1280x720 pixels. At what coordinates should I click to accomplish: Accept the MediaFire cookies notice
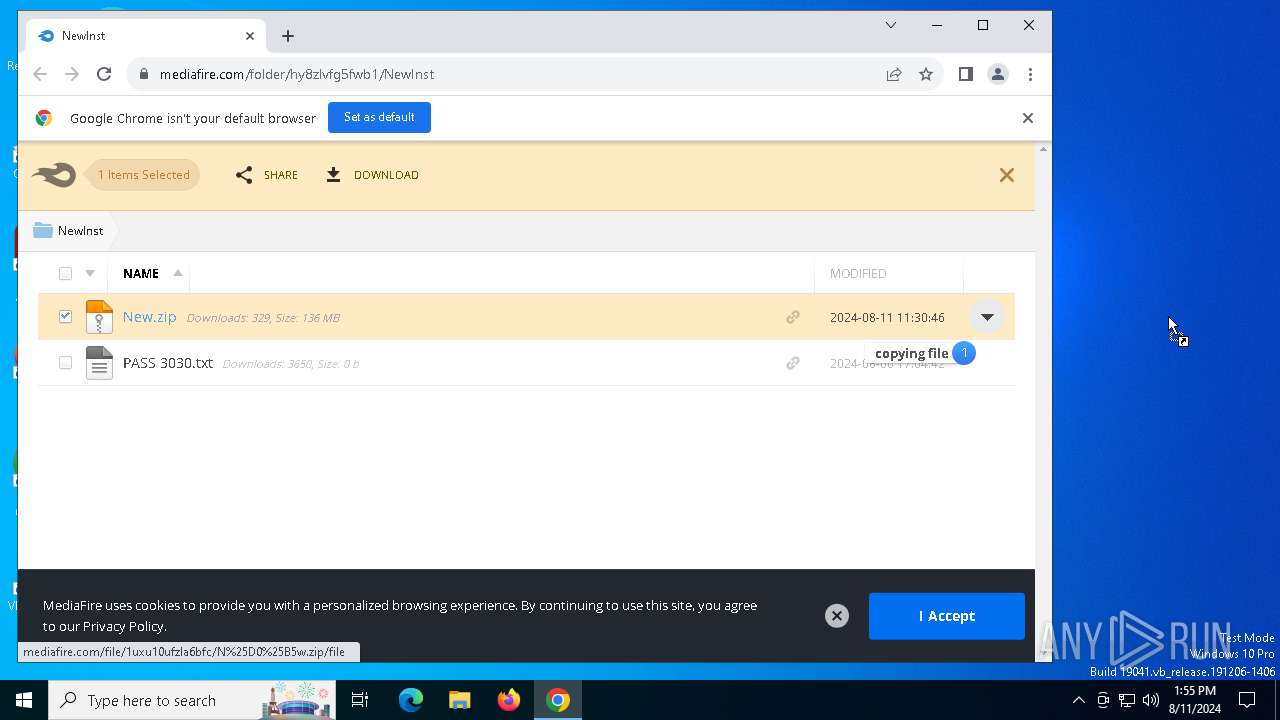coord(947,616)
